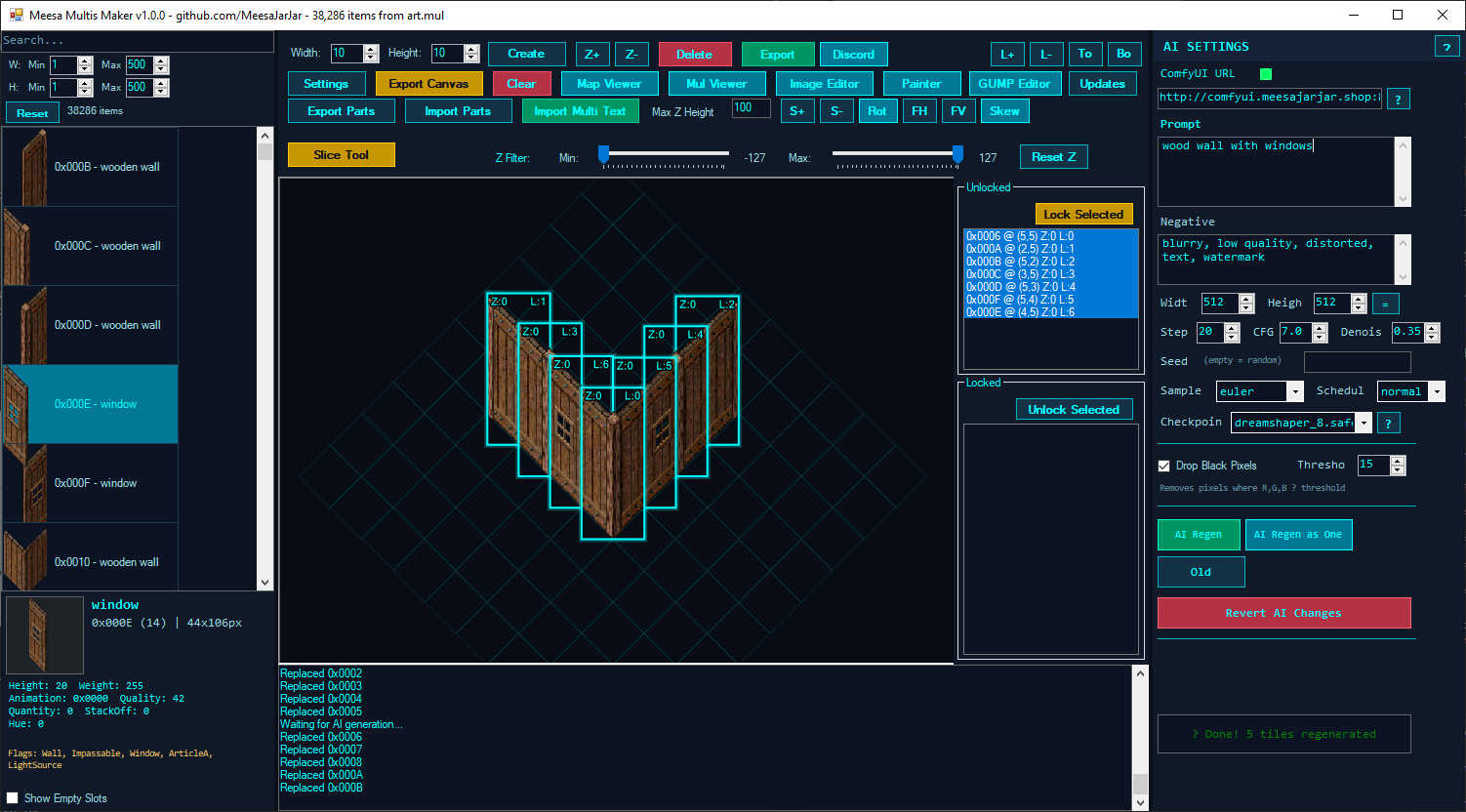Click the Export Canvas button
Screen dimensions: 1466x812
click(428, 84)
